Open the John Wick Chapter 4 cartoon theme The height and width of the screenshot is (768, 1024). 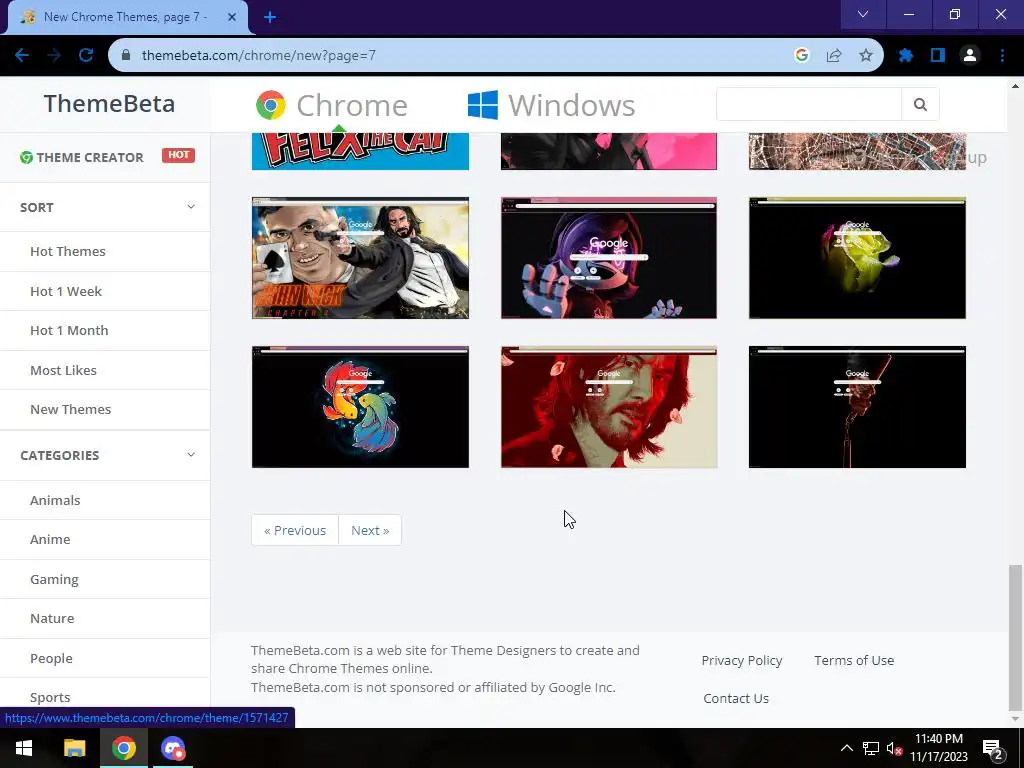pyautogui.click(x=360, y=258)
